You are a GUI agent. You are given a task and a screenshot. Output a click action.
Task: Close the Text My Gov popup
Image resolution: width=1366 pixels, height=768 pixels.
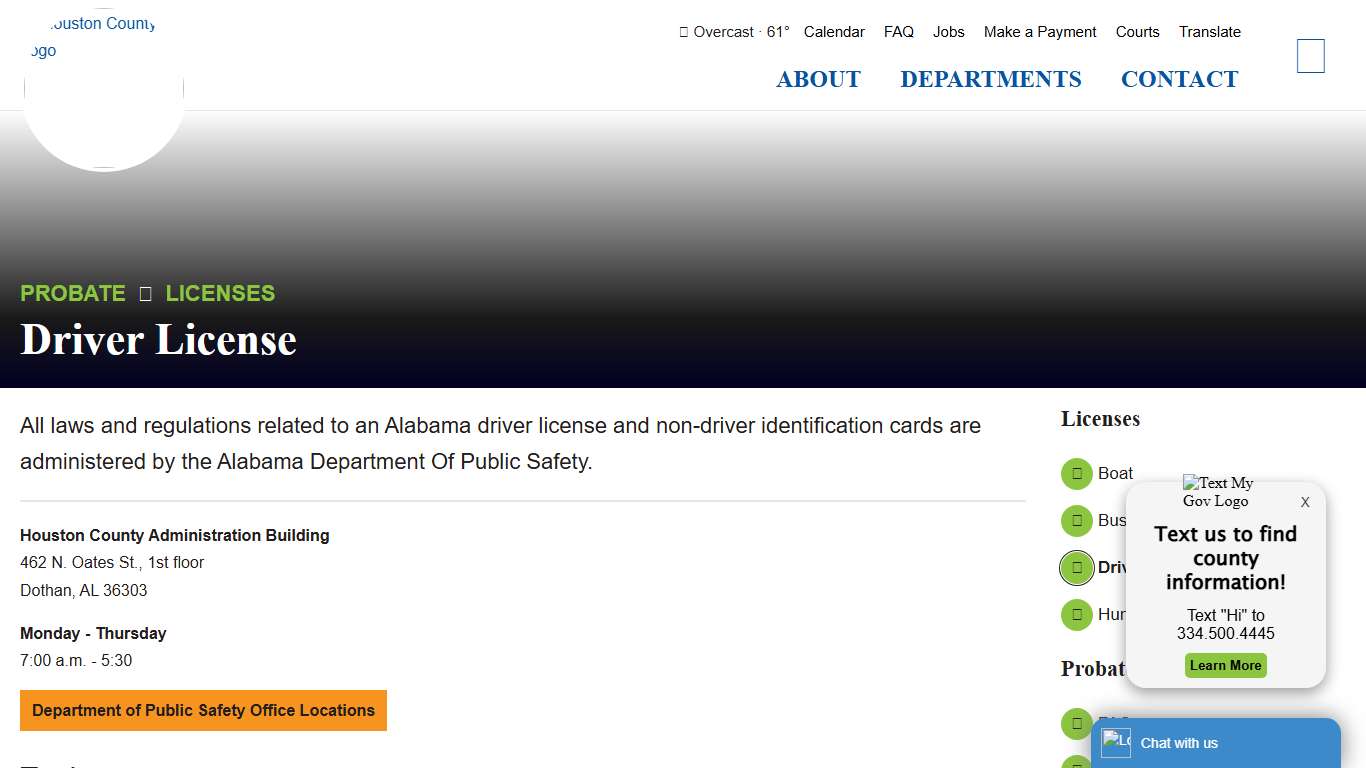point(1304,502)
